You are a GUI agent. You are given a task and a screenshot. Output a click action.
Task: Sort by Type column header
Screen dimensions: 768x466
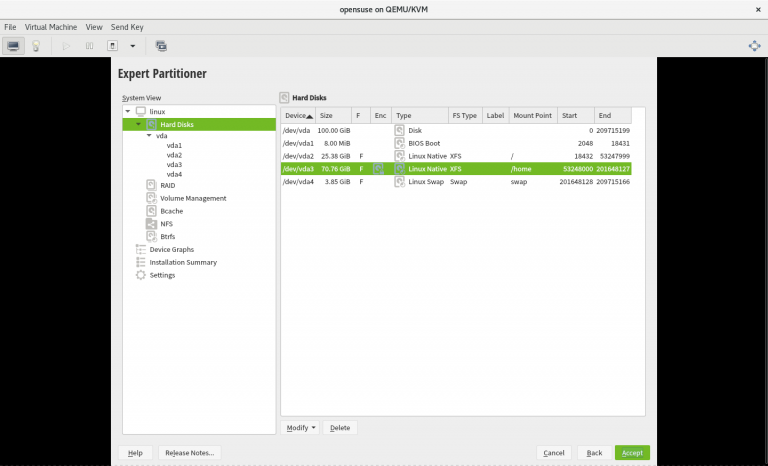click(x=420, y=116)
